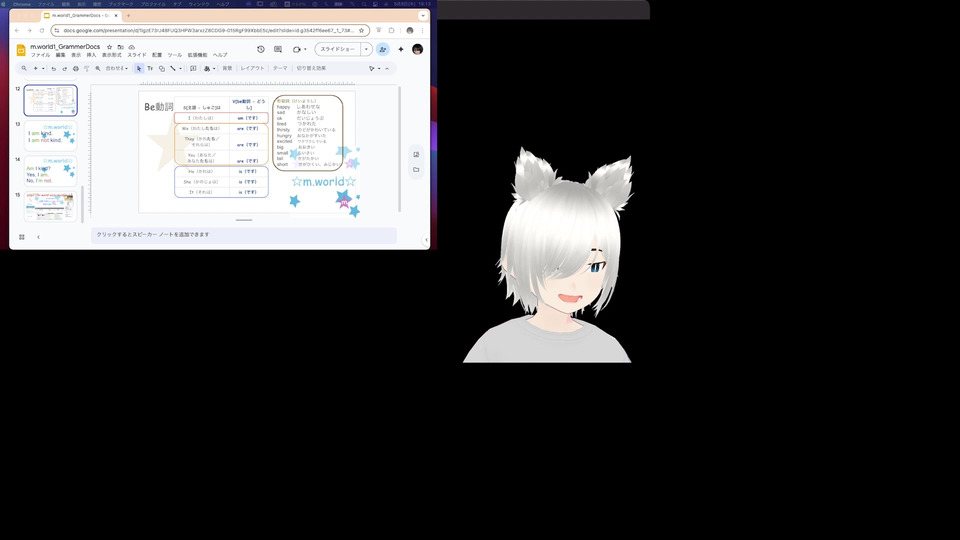Click the search menus magnifier icon
This screenshot has height=540, width=960.
click(24, 69)
